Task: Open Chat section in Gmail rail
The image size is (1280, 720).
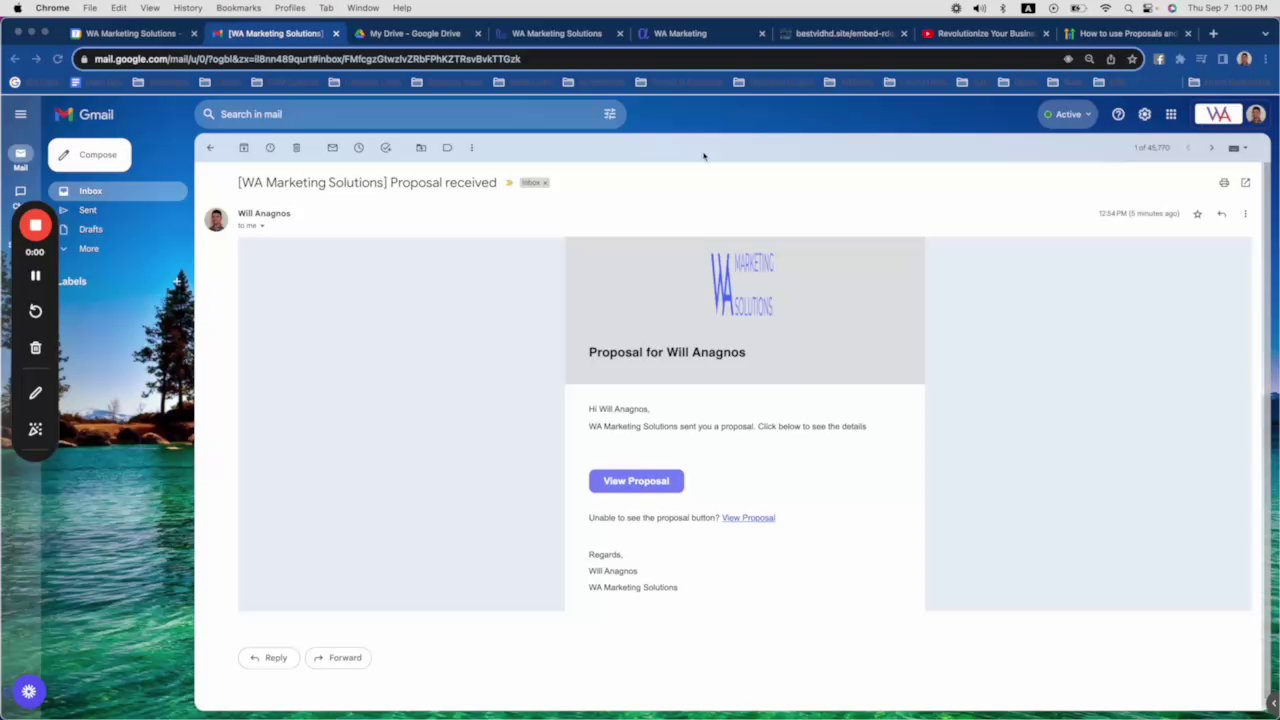Action: [20, 192]
